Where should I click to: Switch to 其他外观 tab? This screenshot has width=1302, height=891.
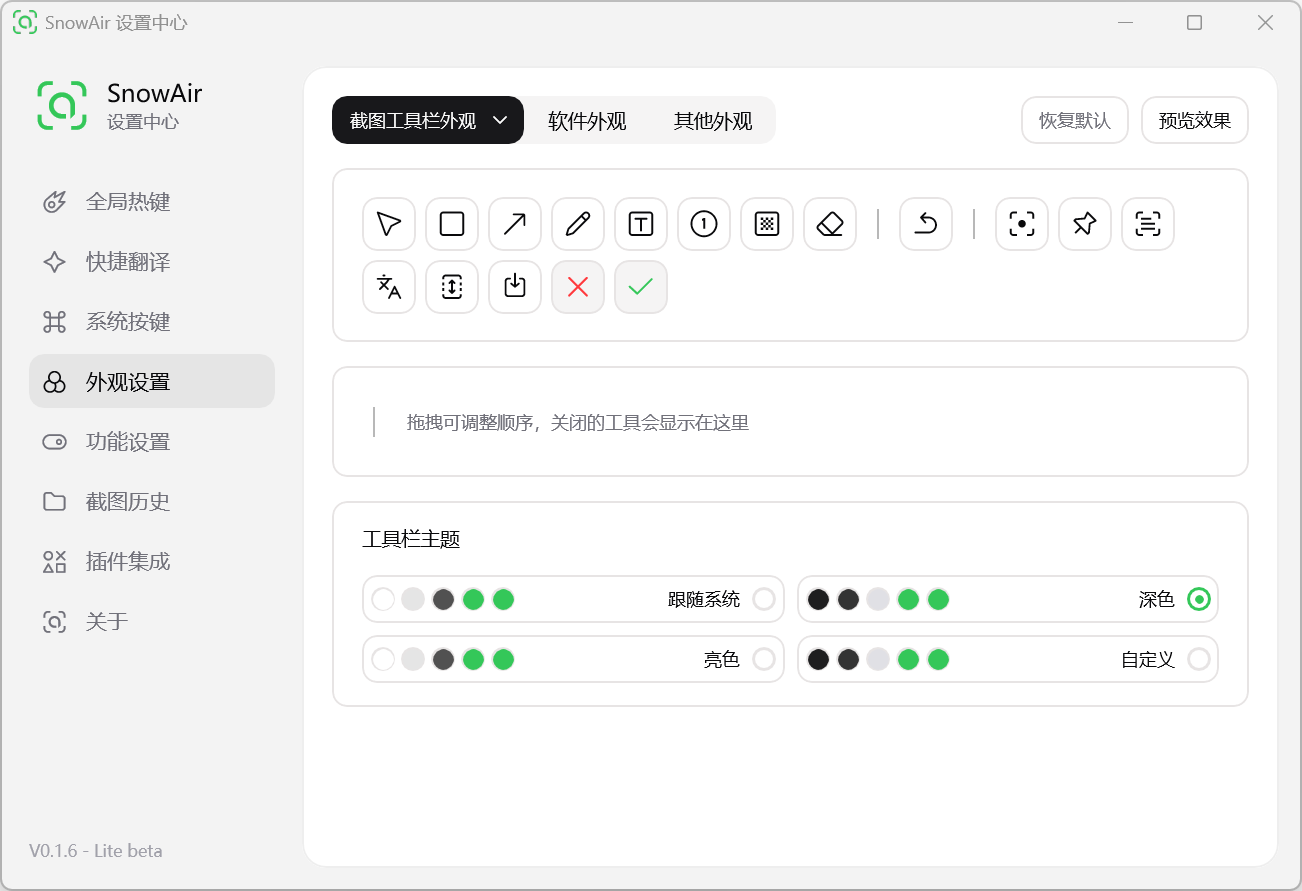coord(713,121)
